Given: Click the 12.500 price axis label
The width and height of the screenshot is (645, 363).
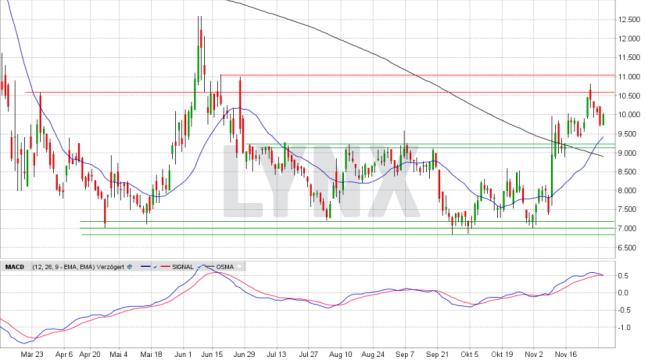Looking at the screenshot, I should [629, 20].
